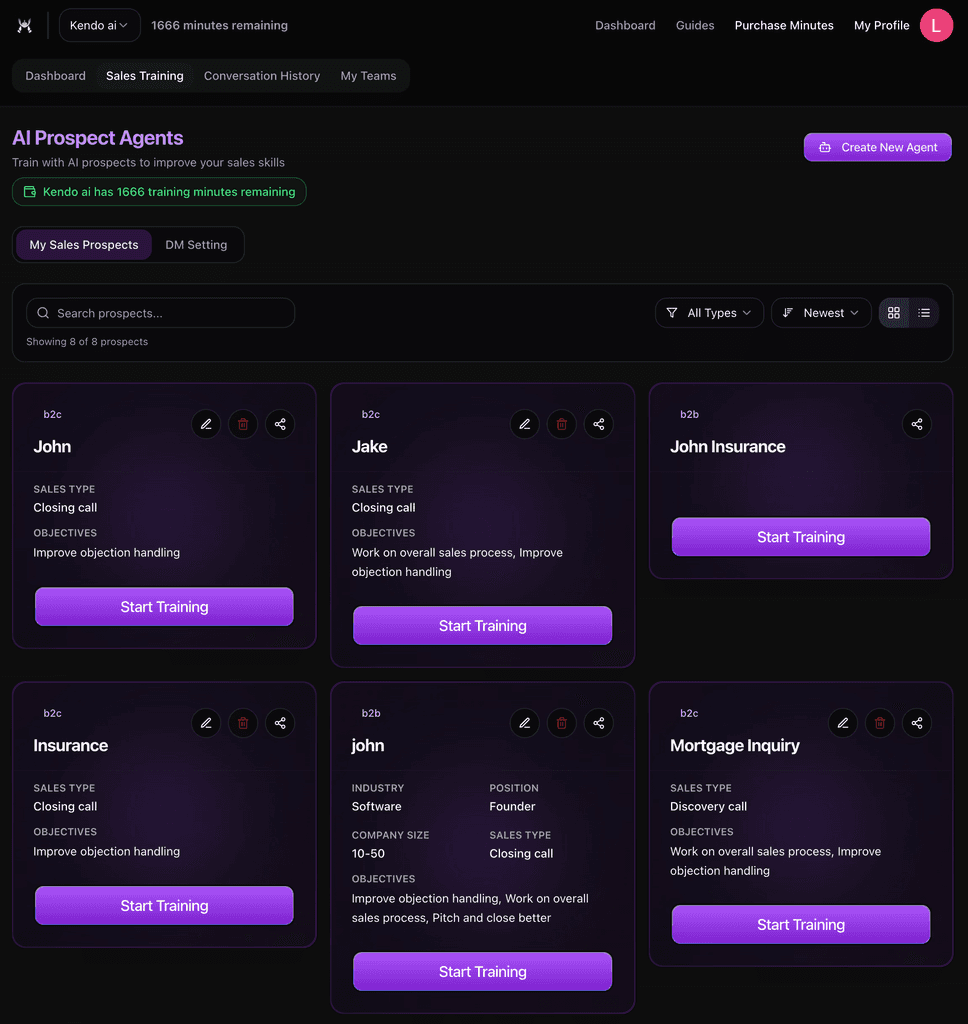
Task: Open the My Teams tab
Action: (368, 76)
